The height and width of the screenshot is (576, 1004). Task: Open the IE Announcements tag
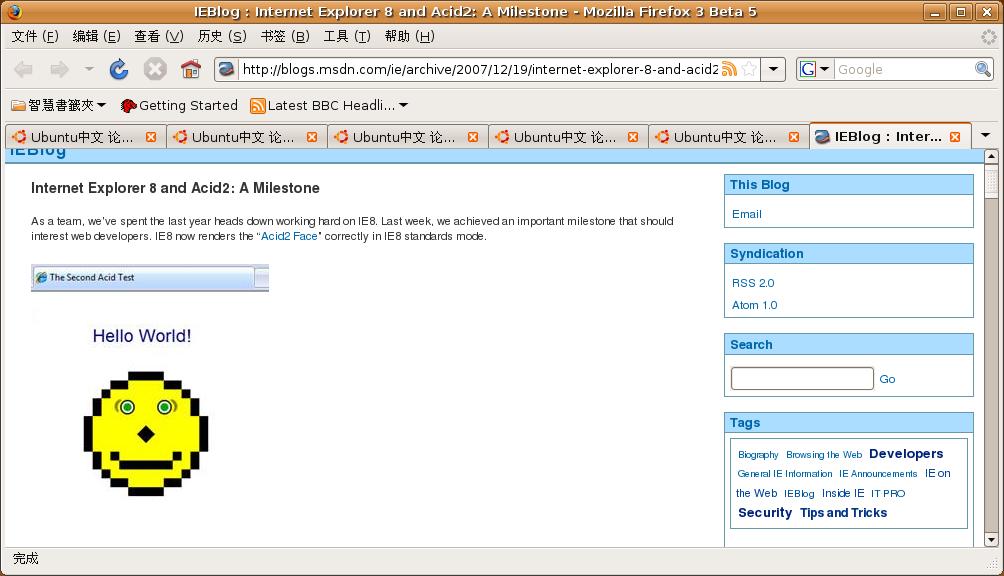878,474
